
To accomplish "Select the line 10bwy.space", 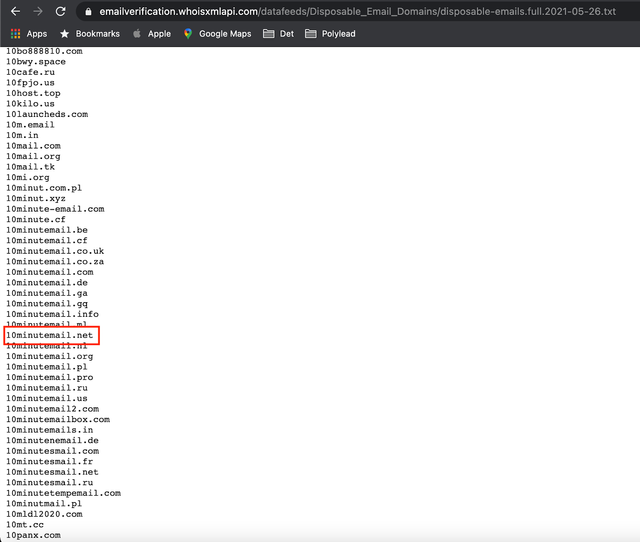I will 36,62.
